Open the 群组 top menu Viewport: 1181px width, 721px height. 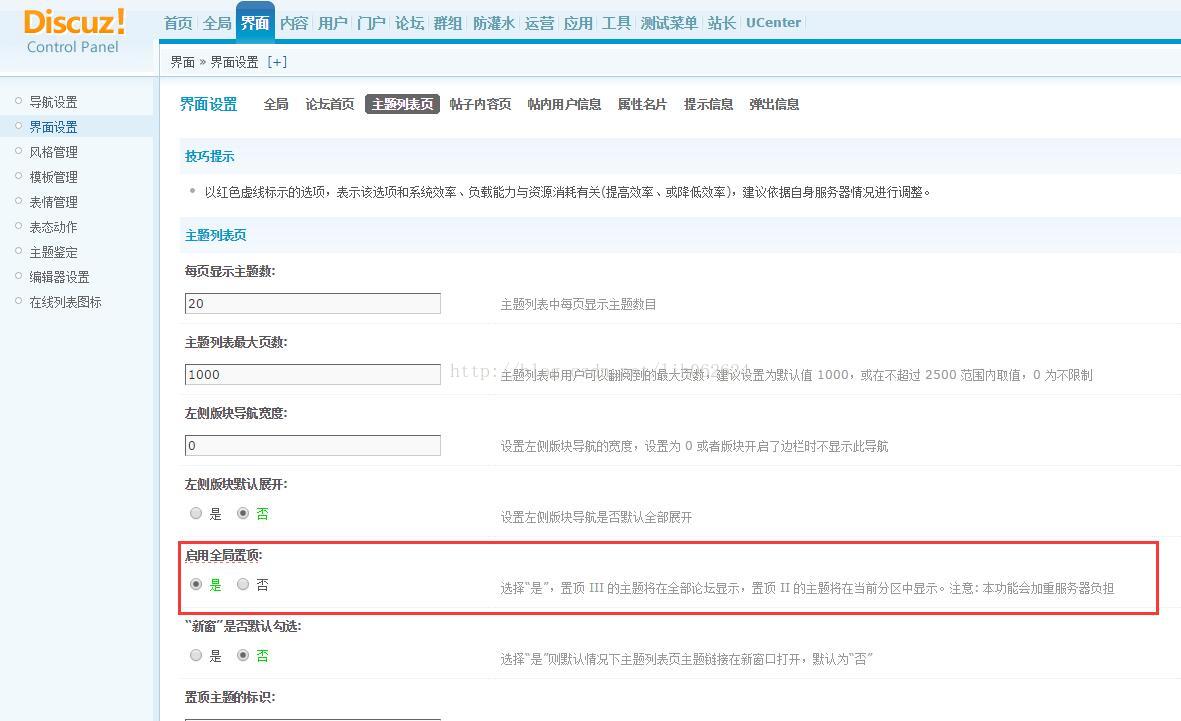point(448,23)
